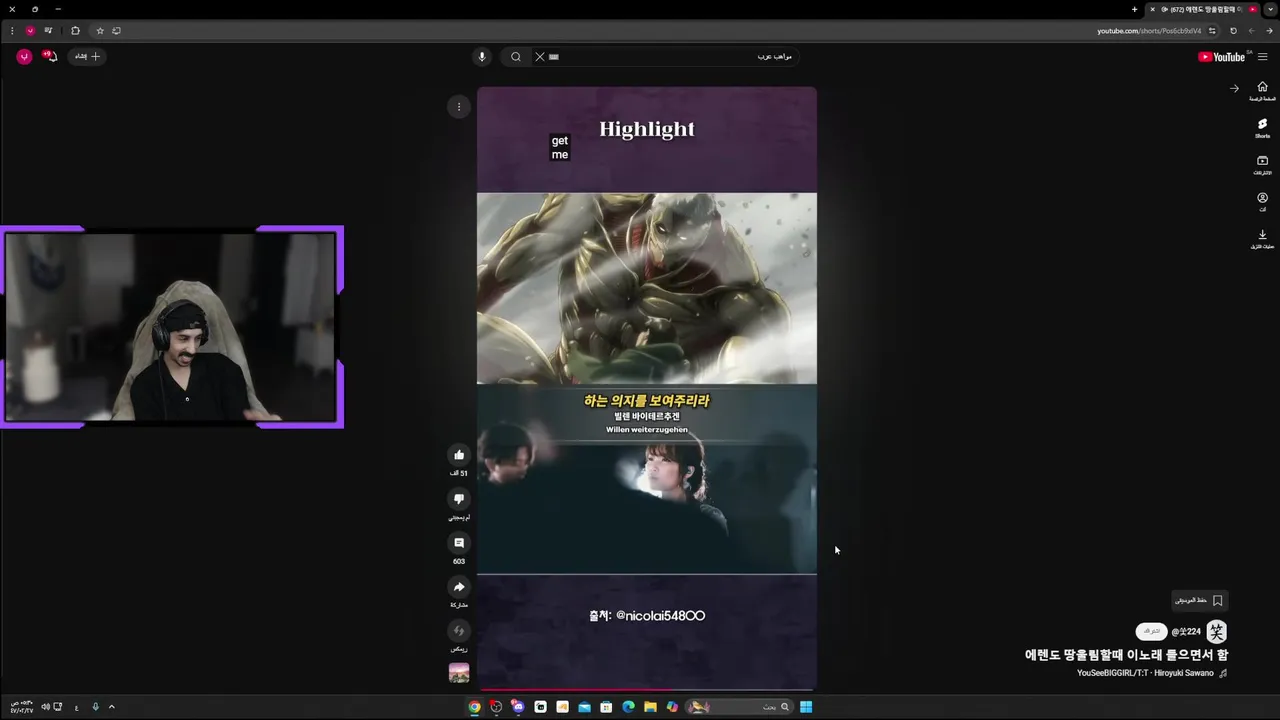Close the (672) YouTube browser tab

click(1152, 9)
